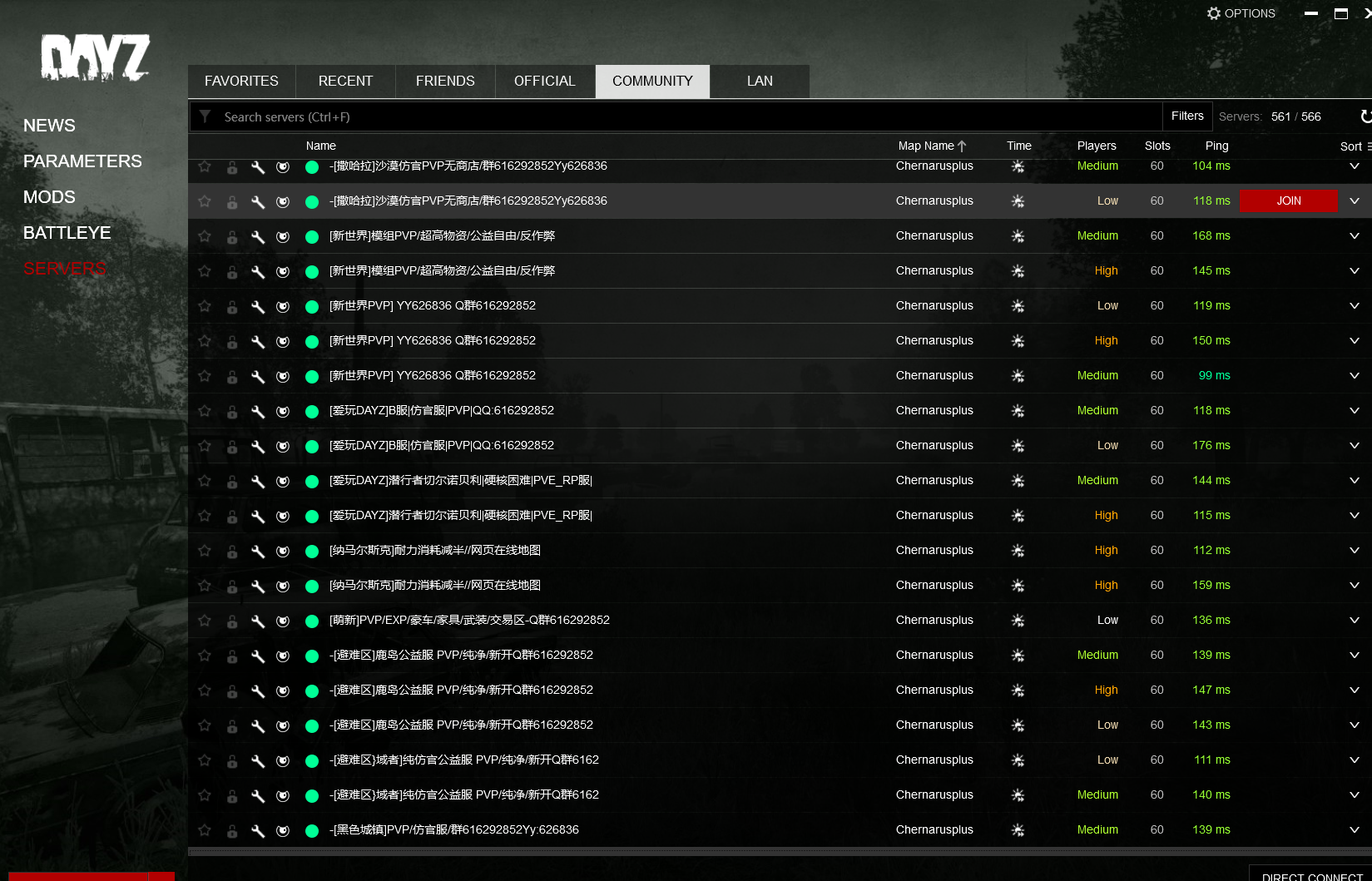Expand the chevron beside the JOIN button
The width and height of the screenshot is (1372, 881).
click(x=1354, y=201)
